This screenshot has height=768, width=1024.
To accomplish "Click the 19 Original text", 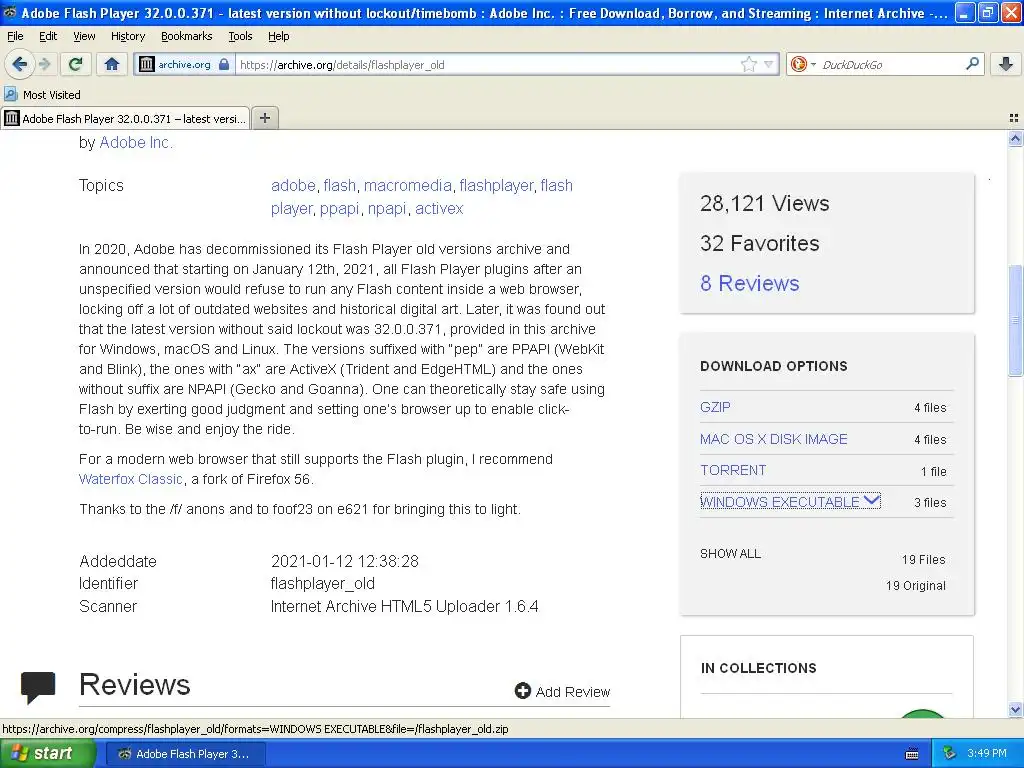I will click(x=916, y=585).
